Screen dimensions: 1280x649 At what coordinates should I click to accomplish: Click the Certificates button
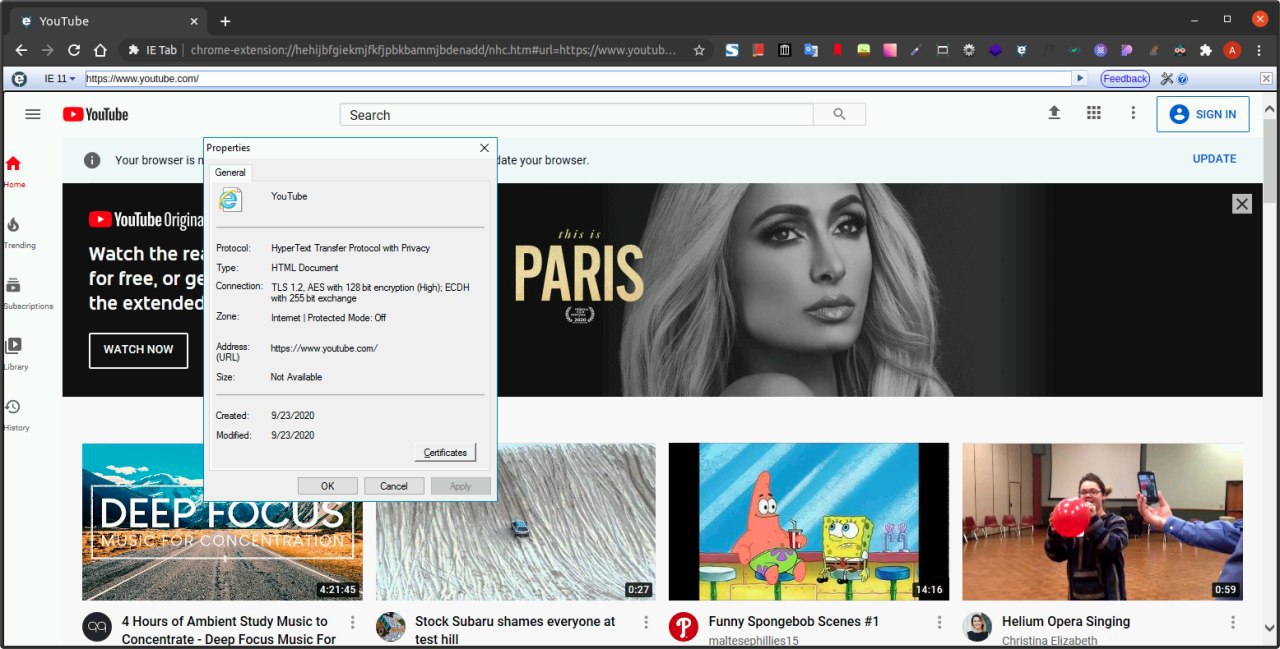point(445,453)
